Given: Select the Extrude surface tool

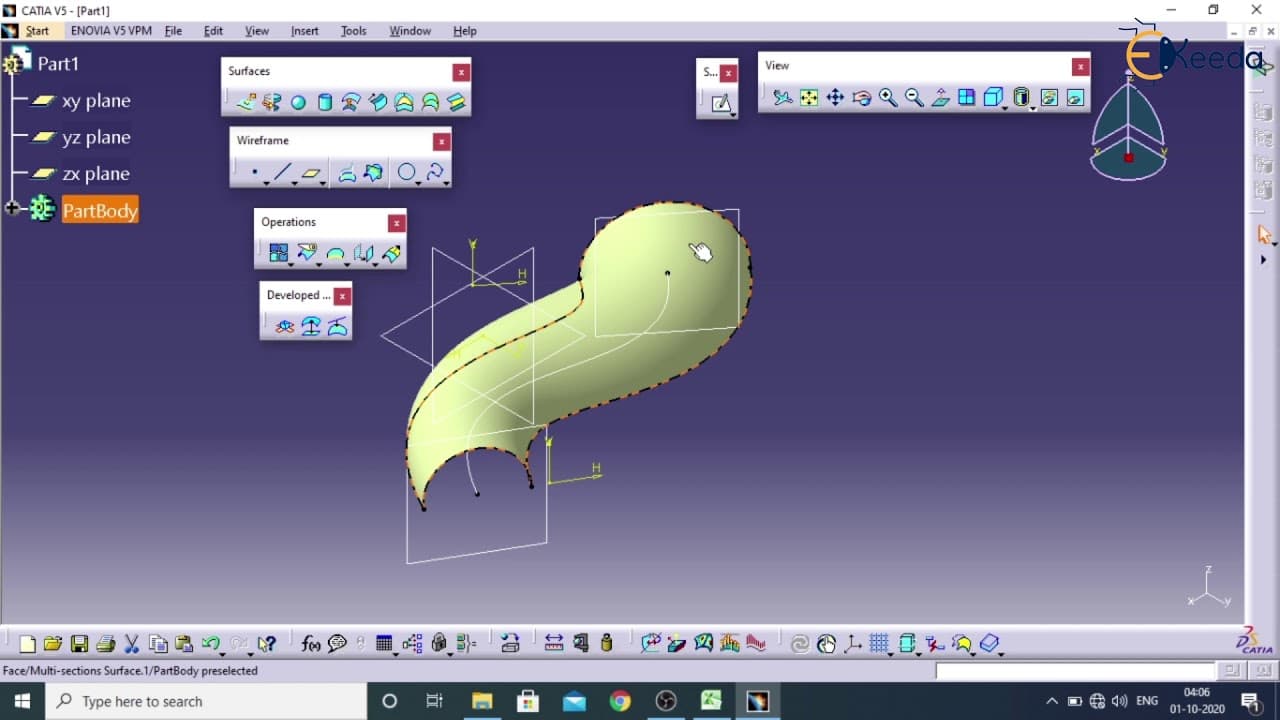Looking at the screenshot, I should pos(246,101).
